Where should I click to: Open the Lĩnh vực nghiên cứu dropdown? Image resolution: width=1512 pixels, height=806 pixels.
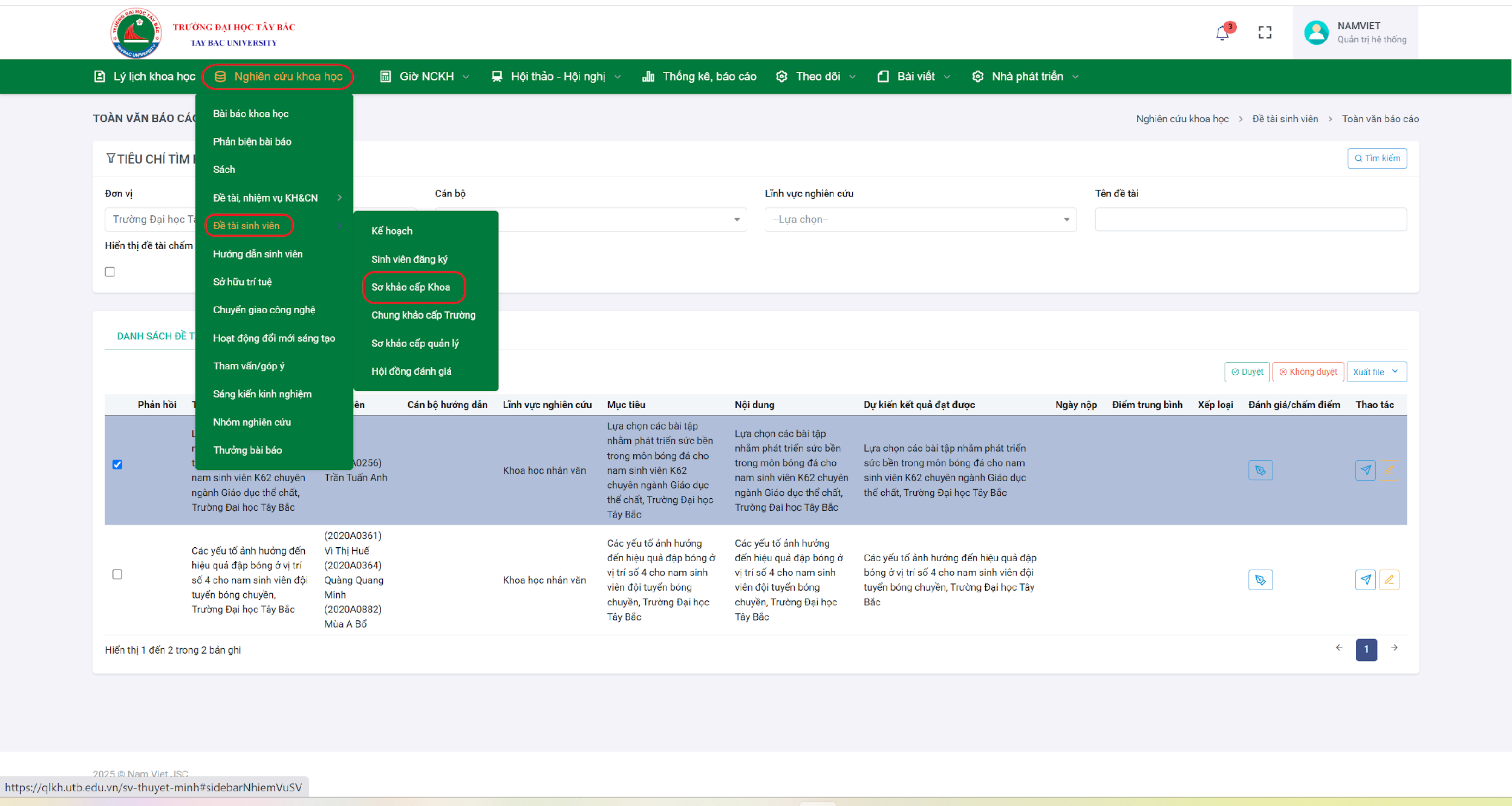920,219
